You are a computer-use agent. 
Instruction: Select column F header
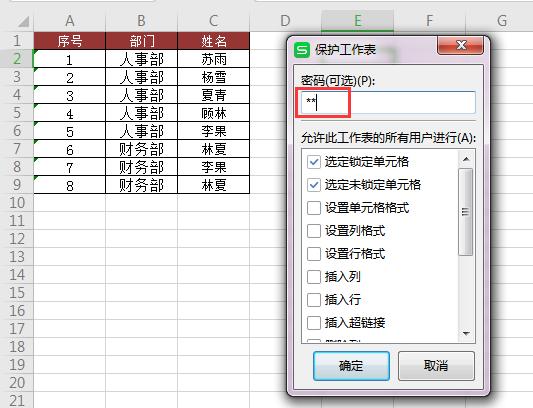coord(429,21)
